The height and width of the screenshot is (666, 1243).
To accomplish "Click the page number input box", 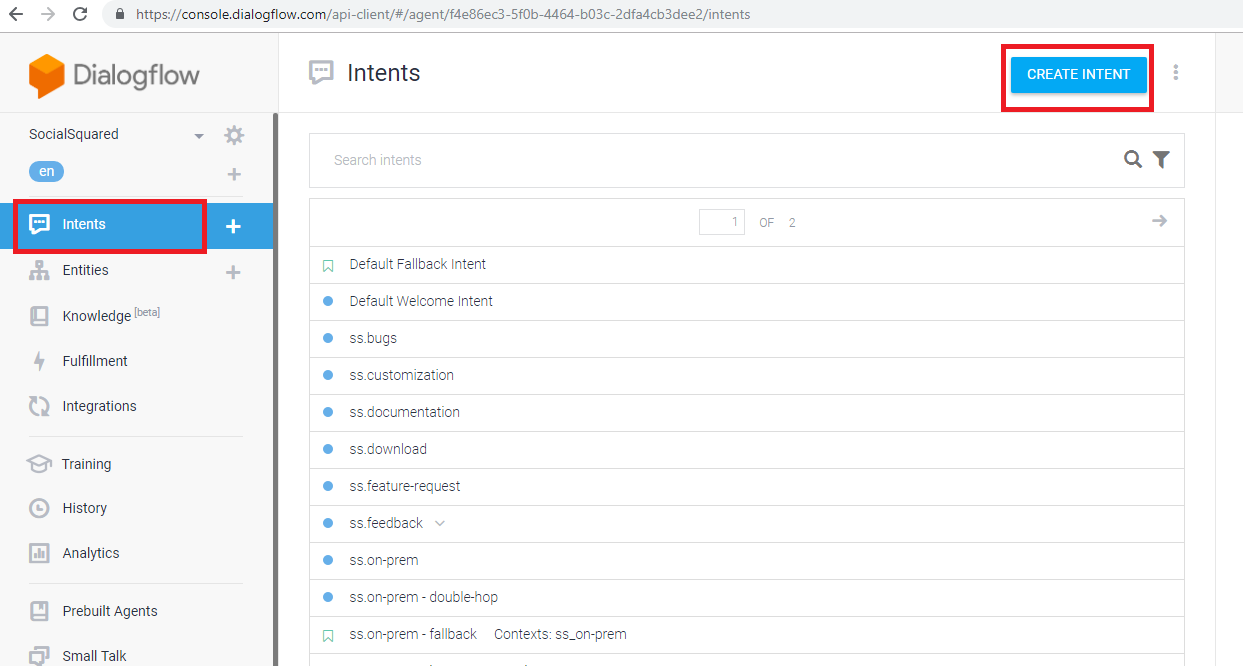I will (x=721, y=222).
